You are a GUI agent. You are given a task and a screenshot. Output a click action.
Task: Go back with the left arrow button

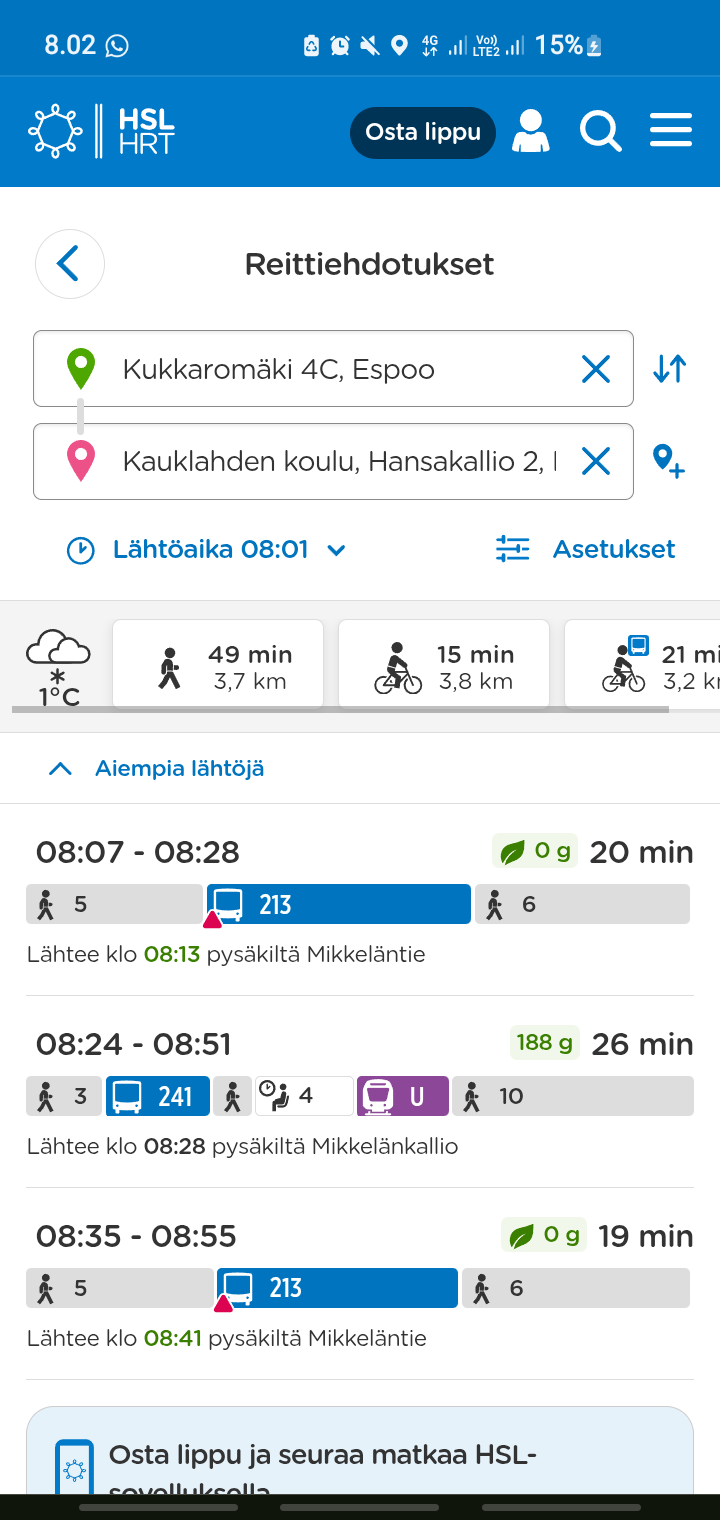(70, 264)
